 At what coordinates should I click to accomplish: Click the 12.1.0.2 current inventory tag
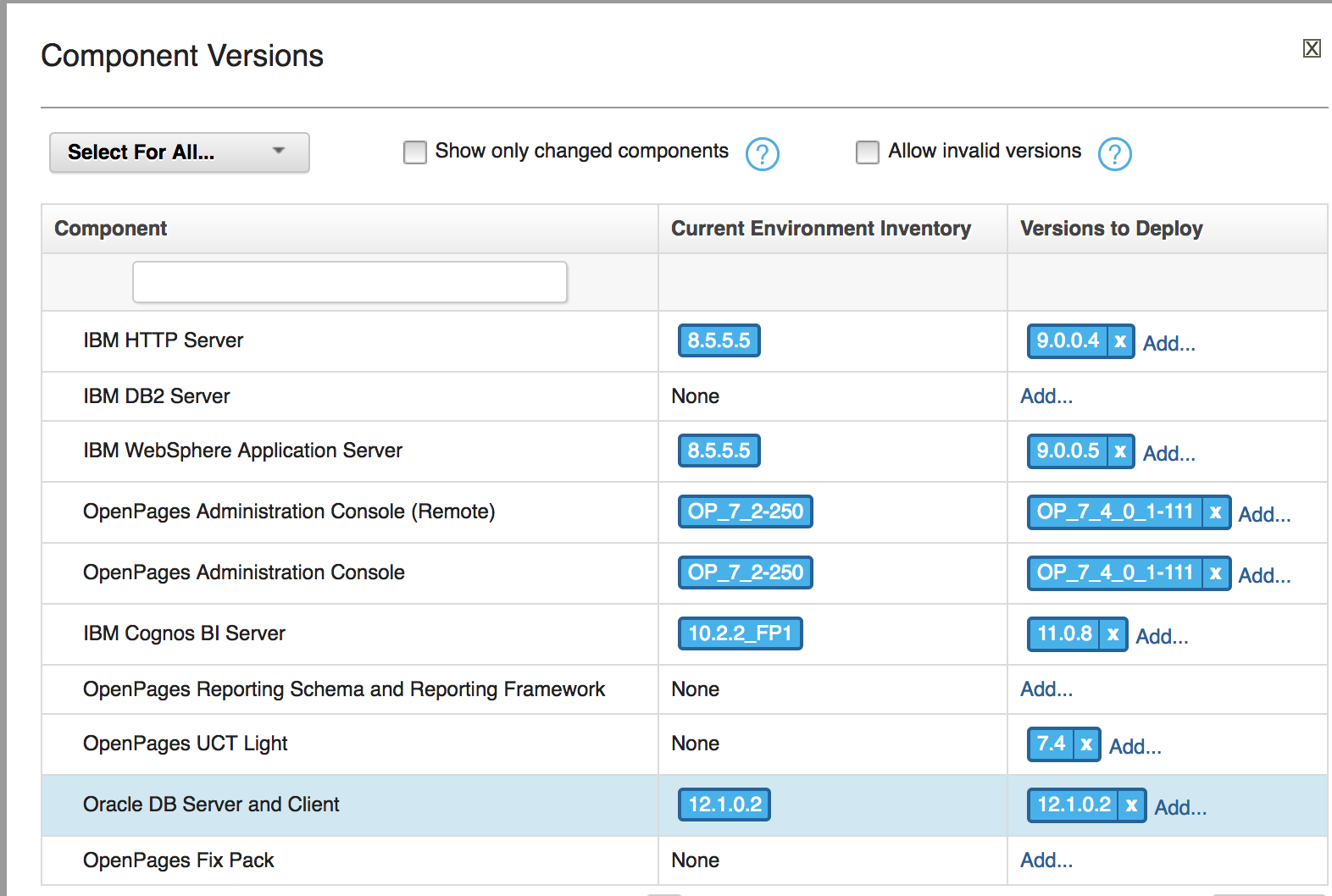point(724,805)
